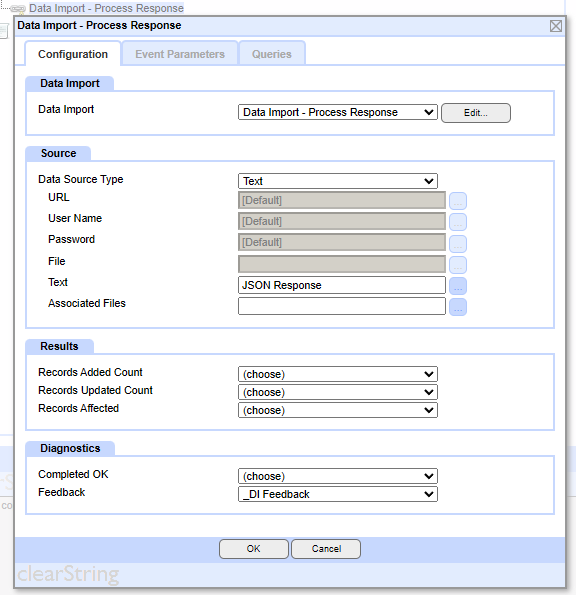Screen dimensions: 576x595
Task: Click into the Text field containing JSON Response
Action: [342, 285]
